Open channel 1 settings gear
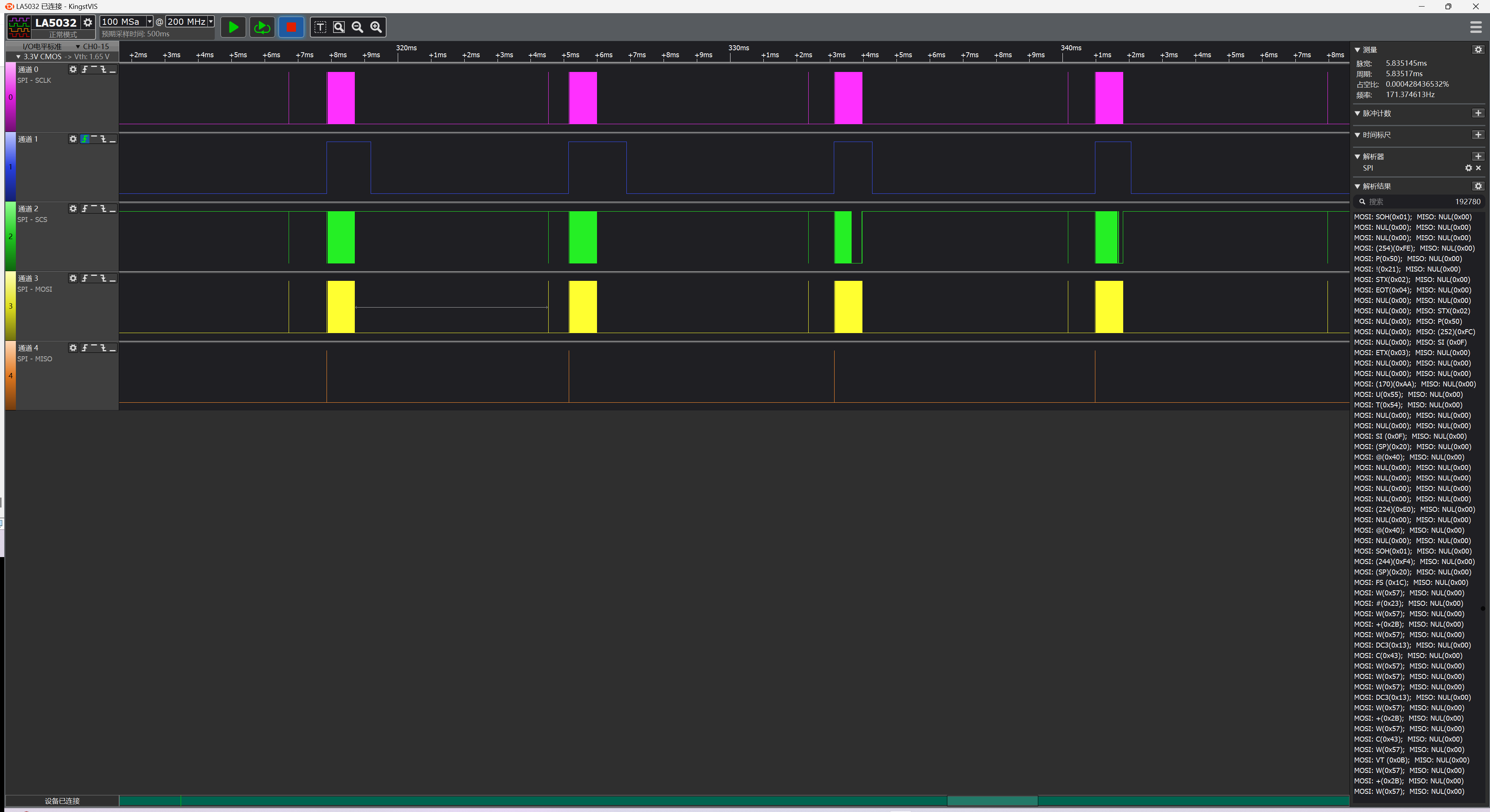The width and height of the screenshot is (1490, 812). coord(73,139)
